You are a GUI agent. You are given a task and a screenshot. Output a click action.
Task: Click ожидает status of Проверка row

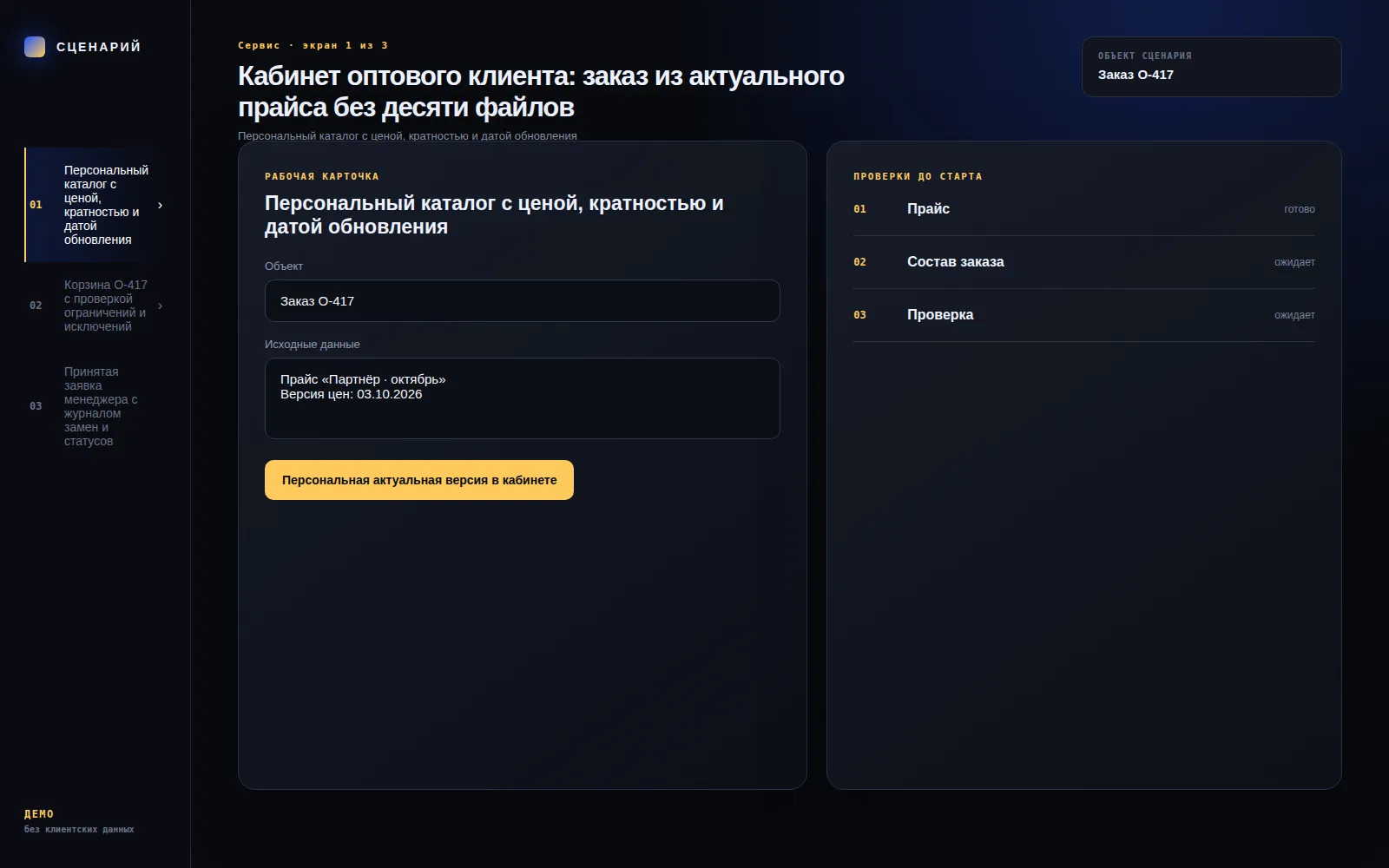[1294, 315]
